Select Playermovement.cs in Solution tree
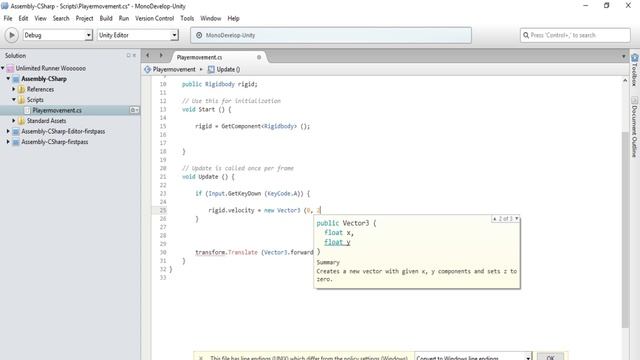Screen dimensions: 640x360 coord(57,110)
